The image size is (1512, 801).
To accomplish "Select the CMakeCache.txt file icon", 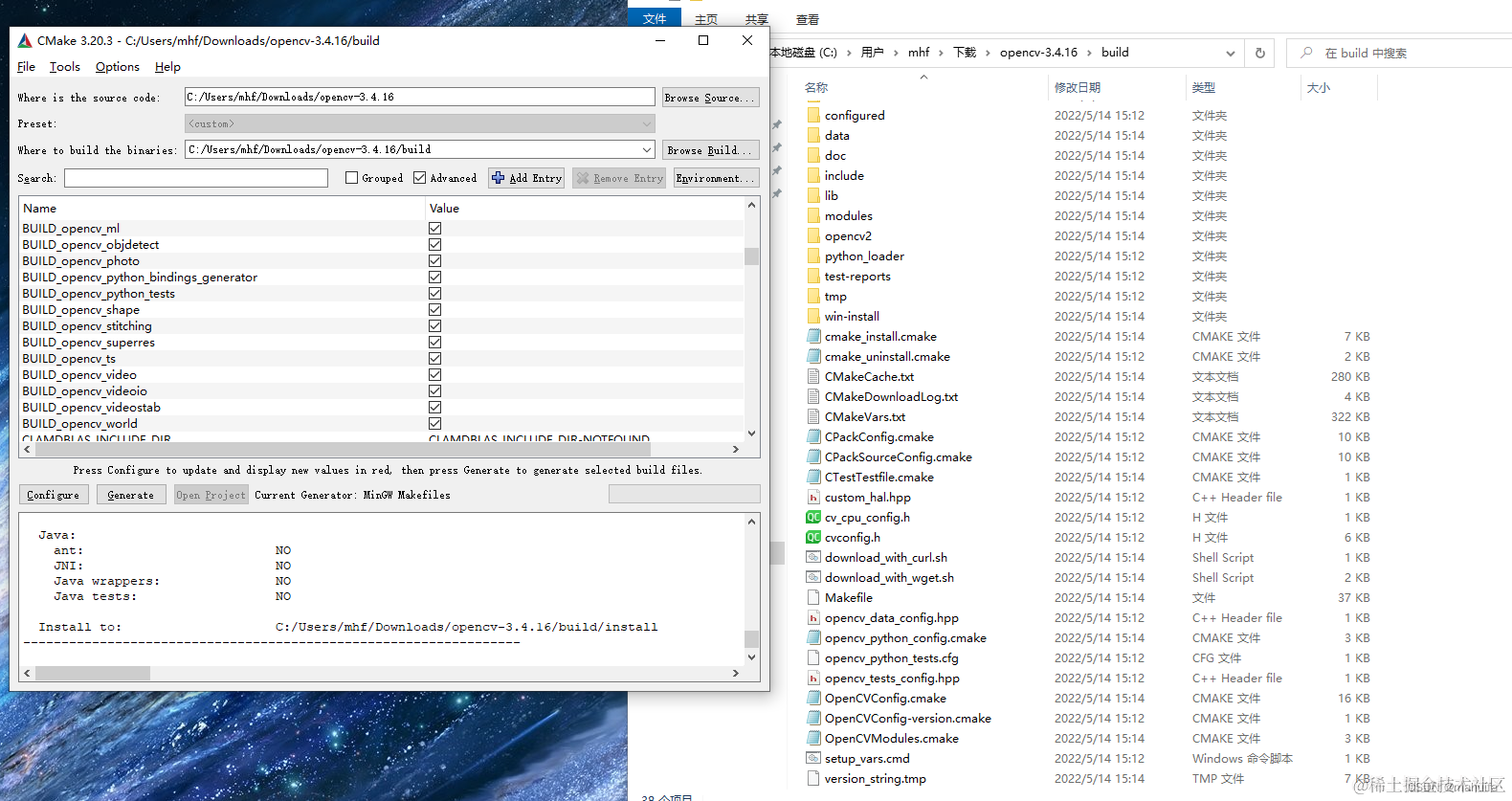I will pyautogui.click(x=813, y=376).
